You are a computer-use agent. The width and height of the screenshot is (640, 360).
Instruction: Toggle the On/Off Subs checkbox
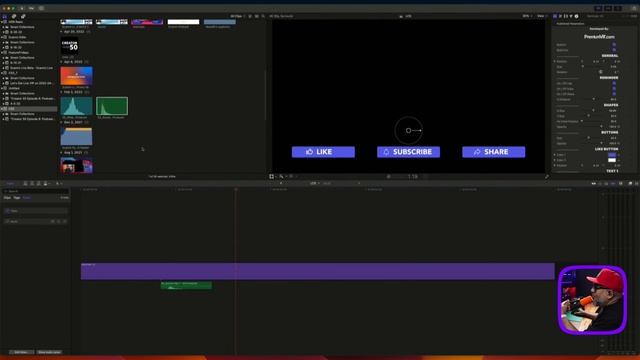[614, 89]
